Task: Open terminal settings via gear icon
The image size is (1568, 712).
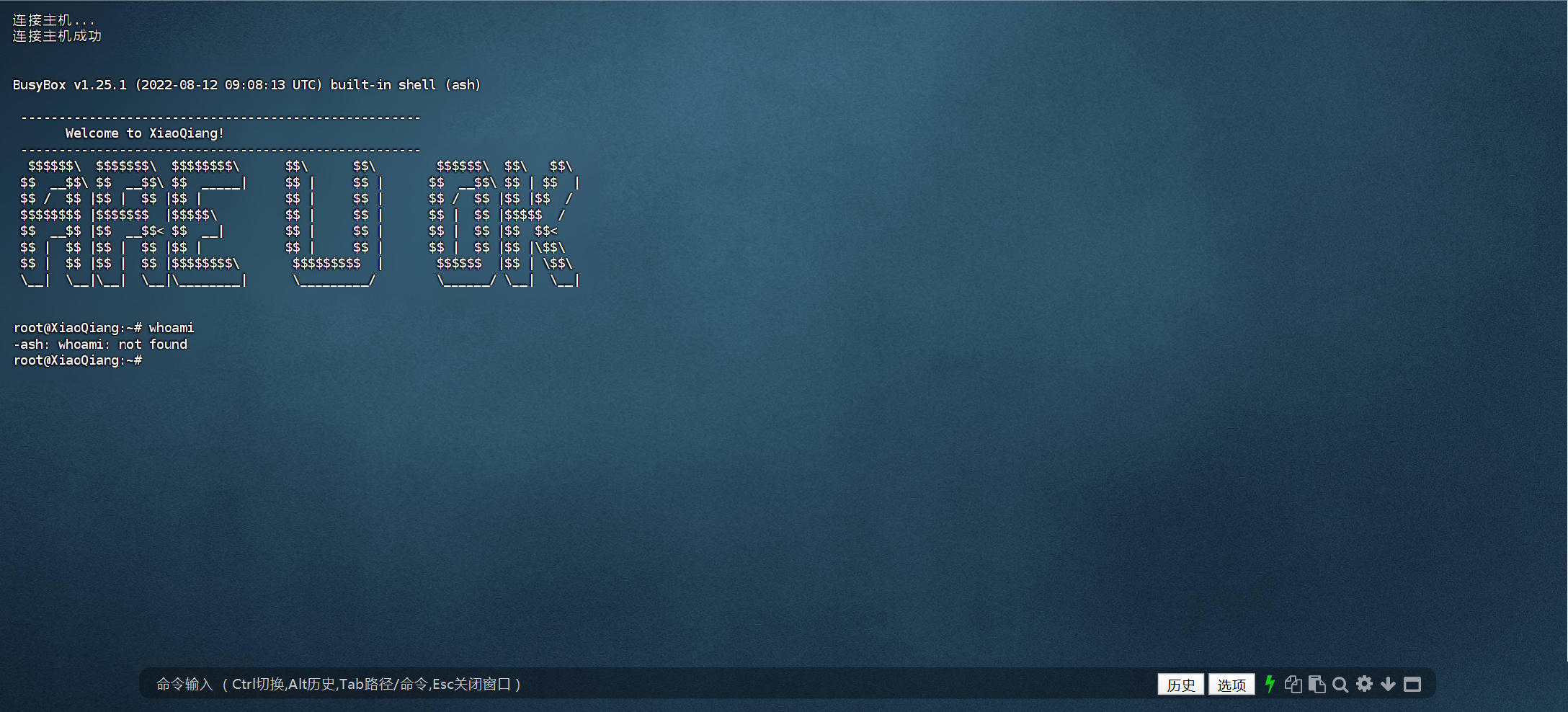Action: click(x=1364, y=684)
